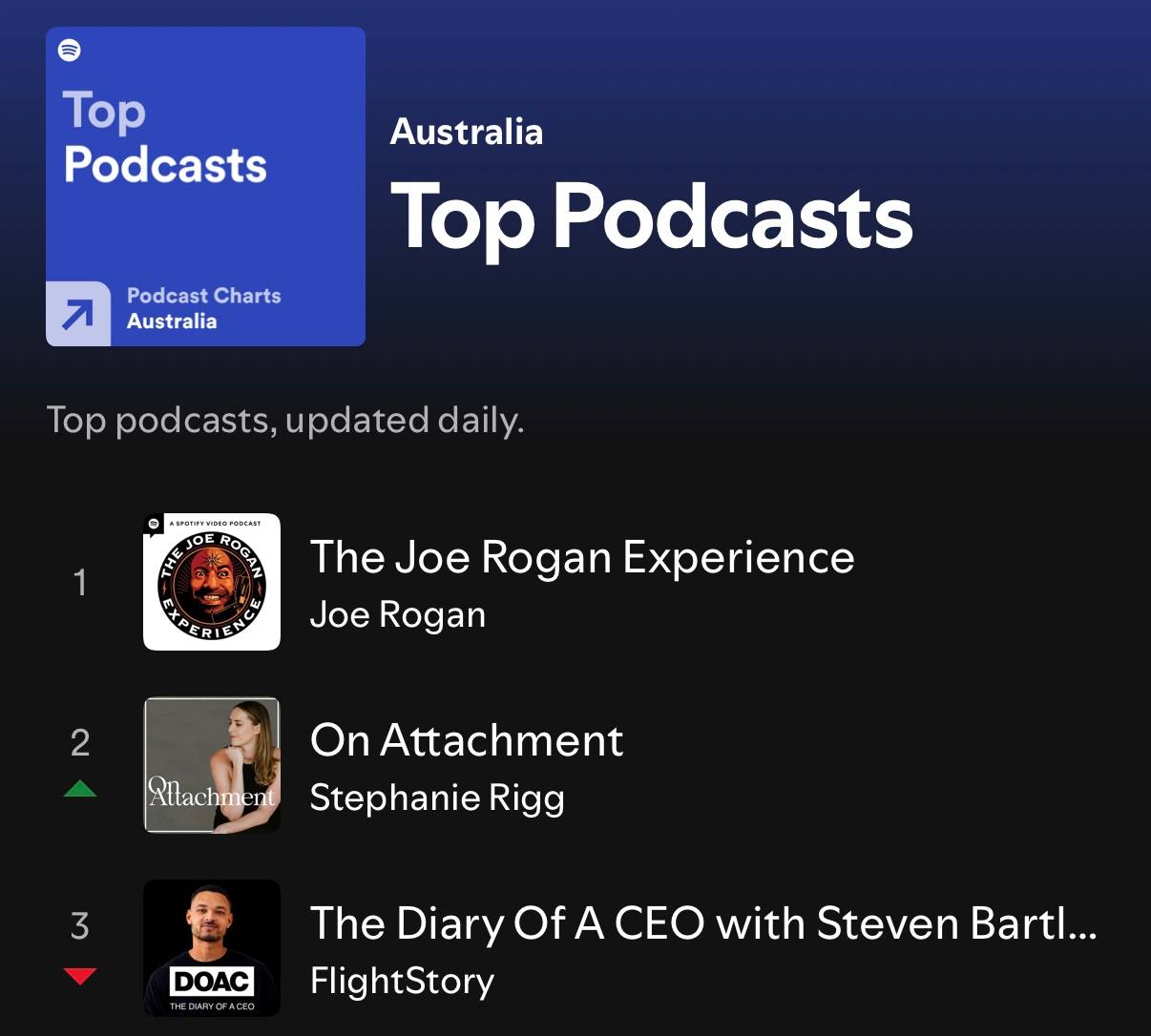Click the Spotify video podcast badge on Joe Rogan artwork
The image size is (1151, 1036).
click(154, 524)
